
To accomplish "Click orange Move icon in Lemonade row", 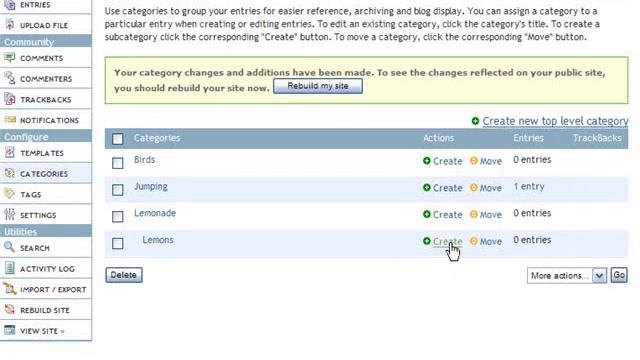I will [x=474, y=214].
